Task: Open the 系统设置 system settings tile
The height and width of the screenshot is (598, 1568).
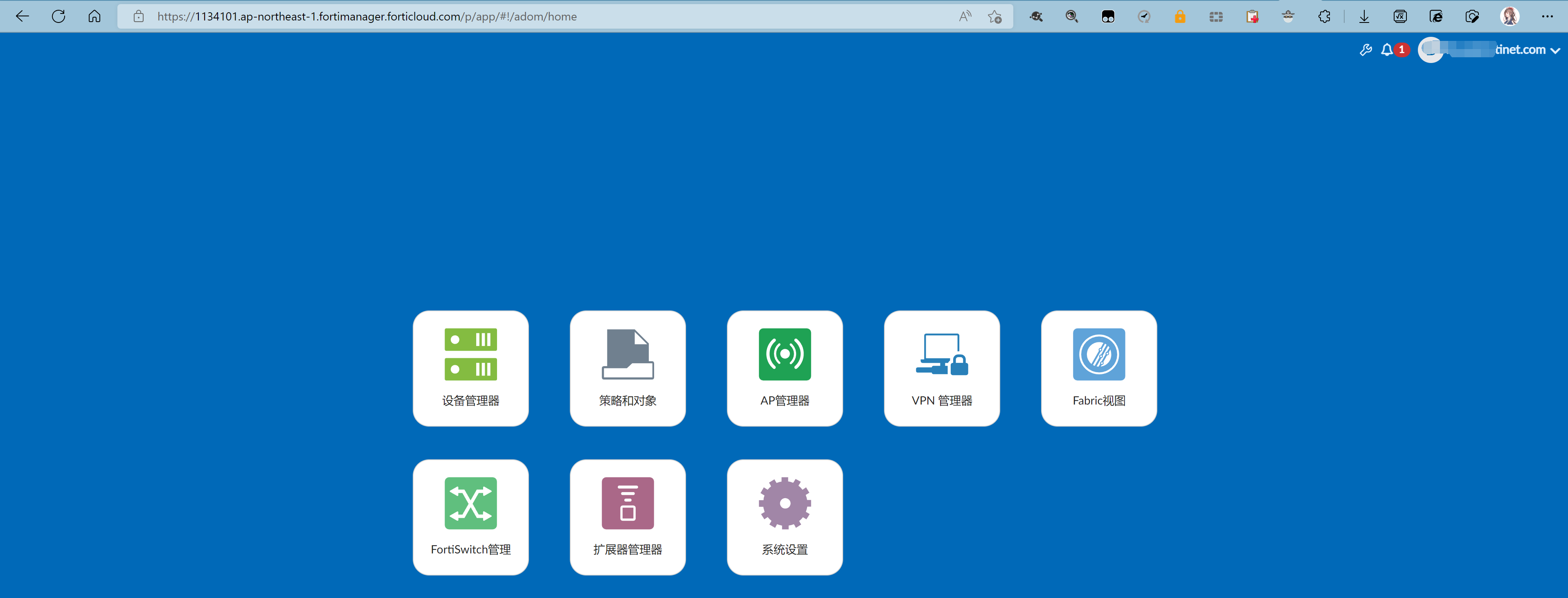Action: click(x=785, y=517)
